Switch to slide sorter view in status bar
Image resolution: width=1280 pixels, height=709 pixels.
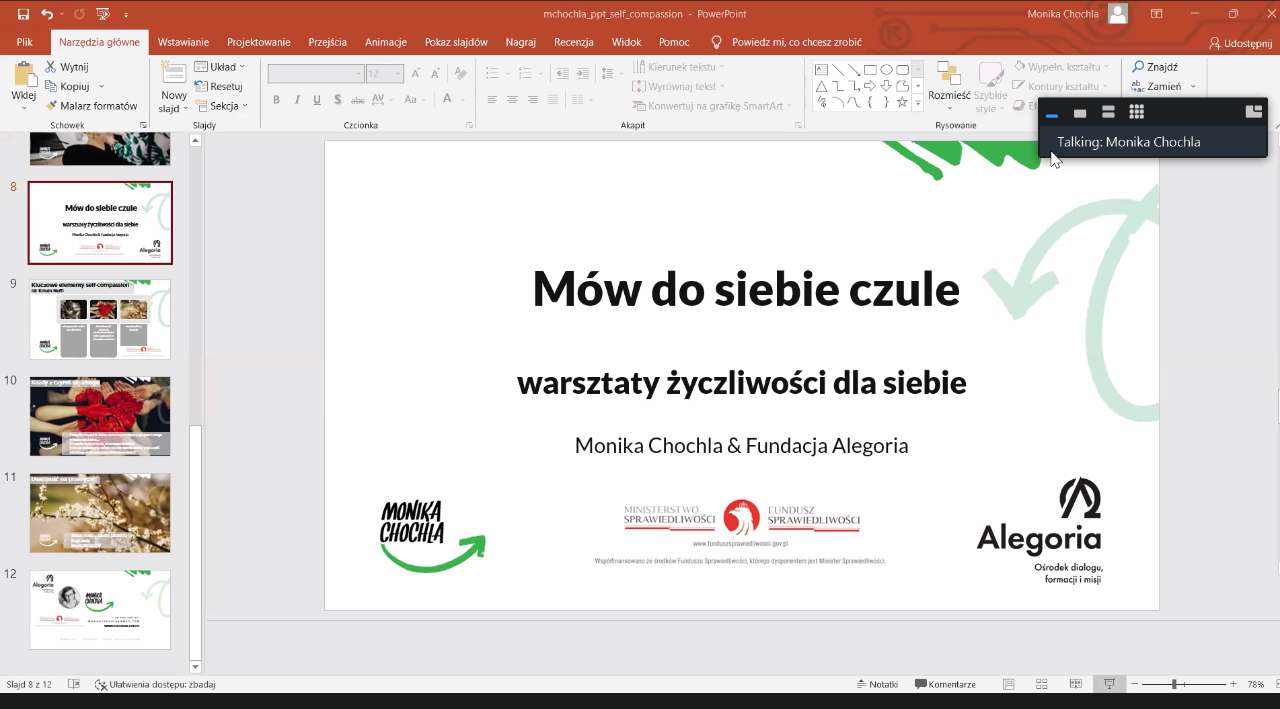point(1041,684)
